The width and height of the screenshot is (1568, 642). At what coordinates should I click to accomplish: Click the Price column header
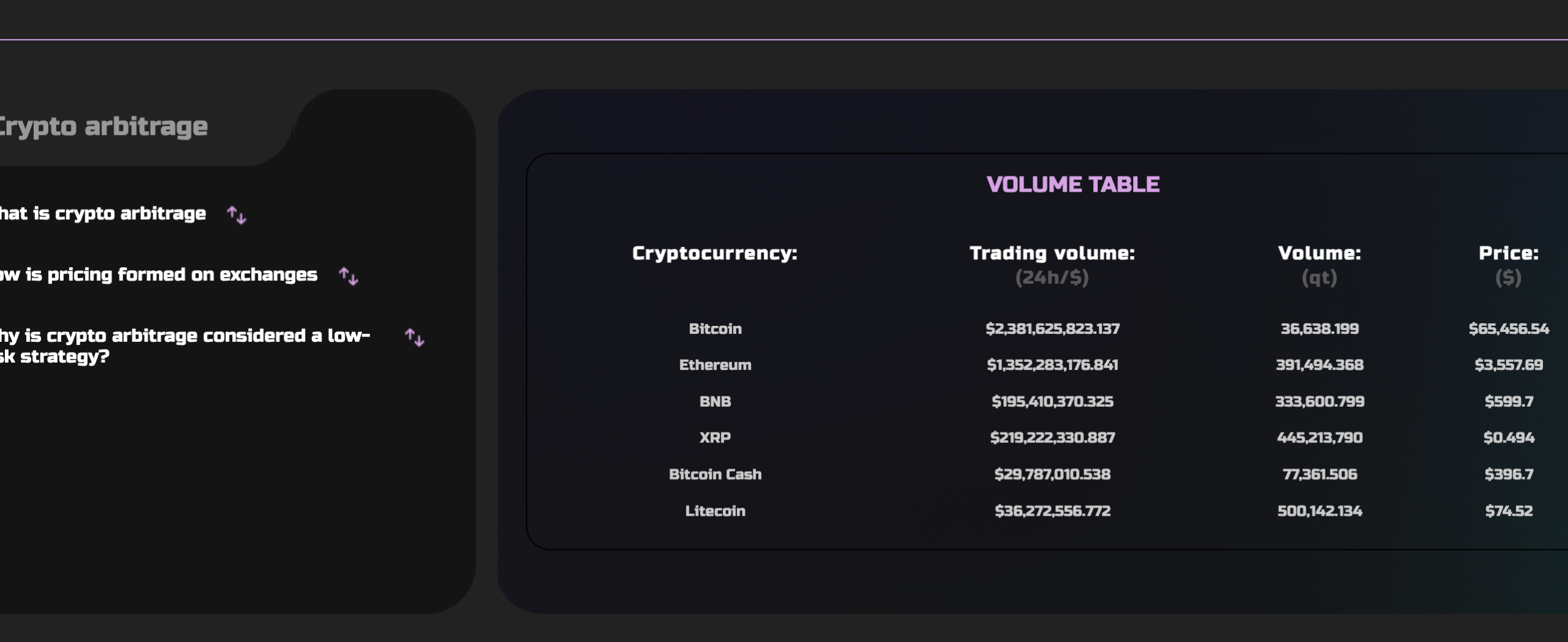[x=1509, y=265]
